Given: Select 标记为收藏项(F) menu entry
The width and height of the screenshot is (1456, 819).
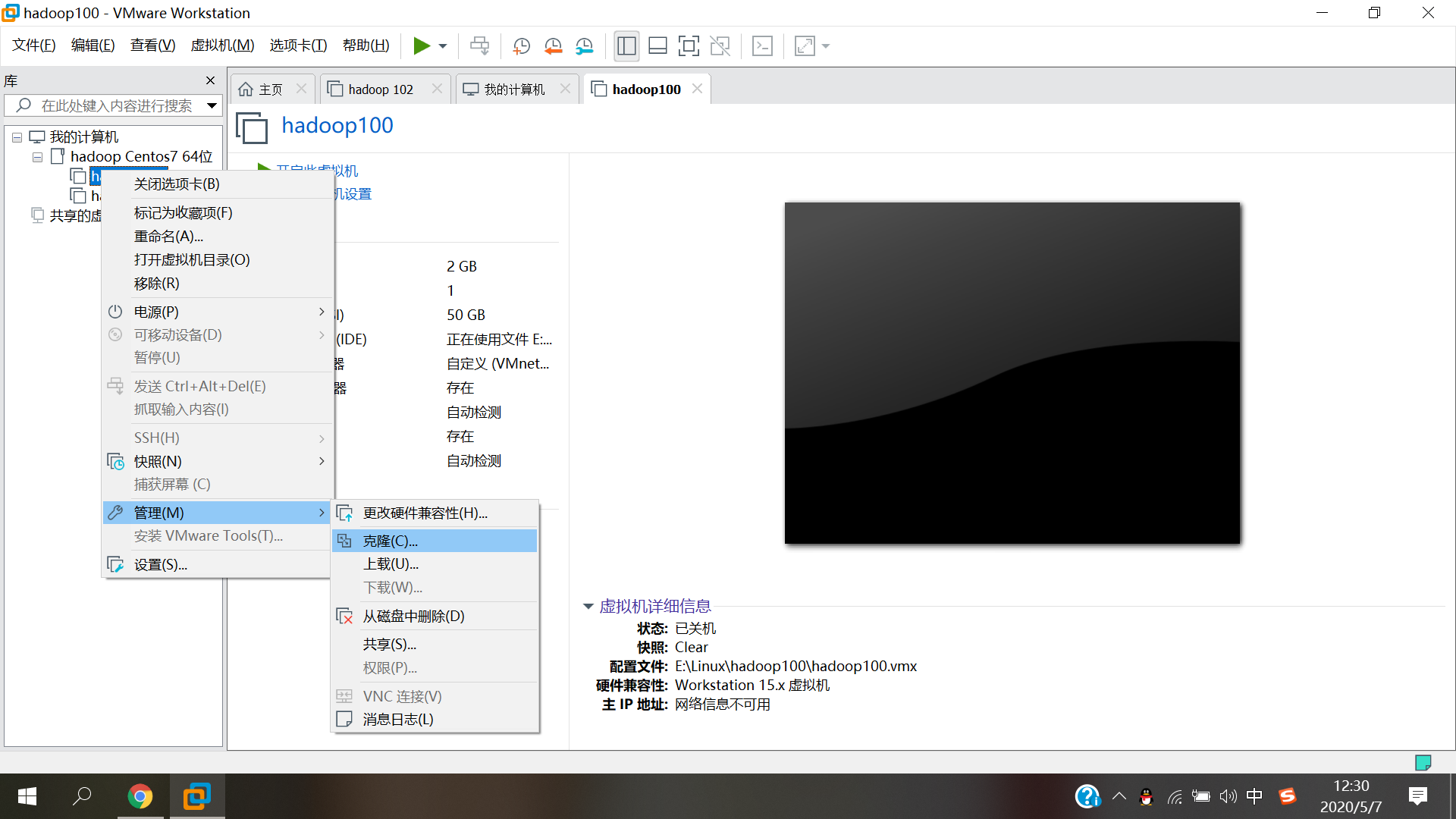Looking at the screenshot, I should click(218, 213).
